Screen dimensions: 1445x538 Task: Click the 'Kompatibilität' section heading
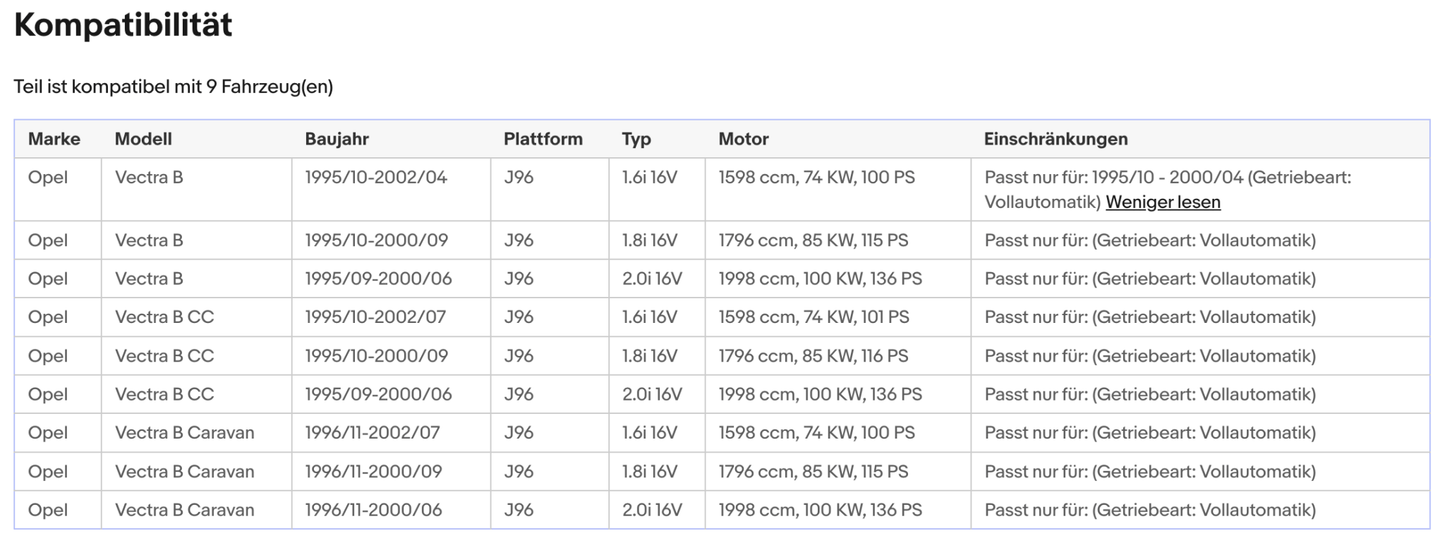(123, 25)
